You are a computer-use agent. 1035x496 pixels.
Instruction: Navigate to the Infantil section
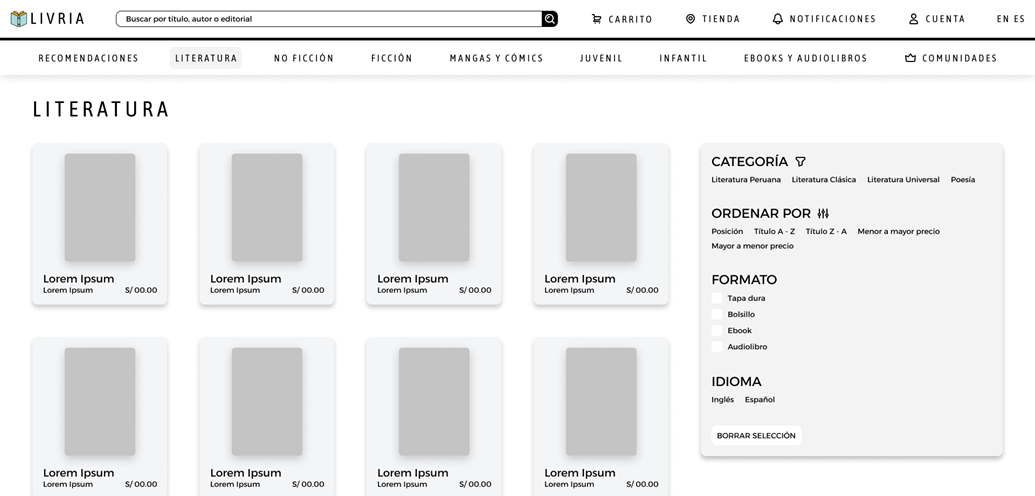(x=683, y=58)
